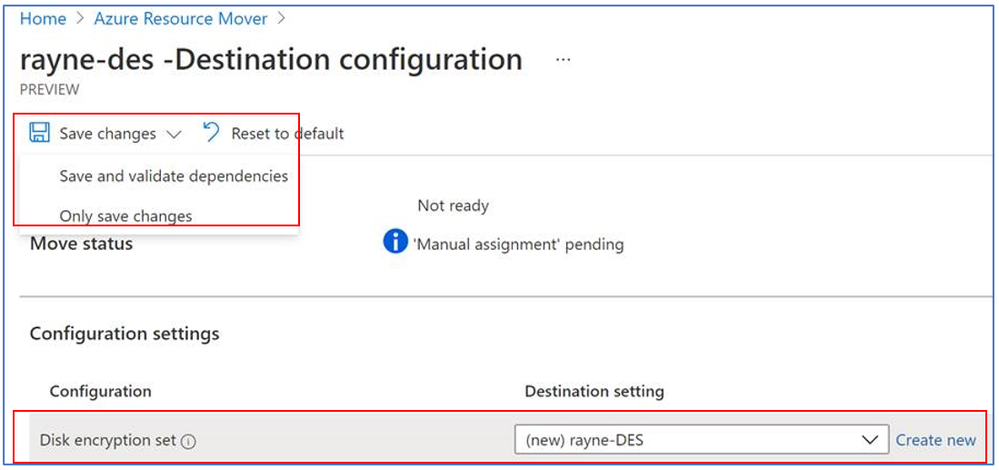Click the Move status label
Viewport: 999px width, 470px height.
point(82,243)
